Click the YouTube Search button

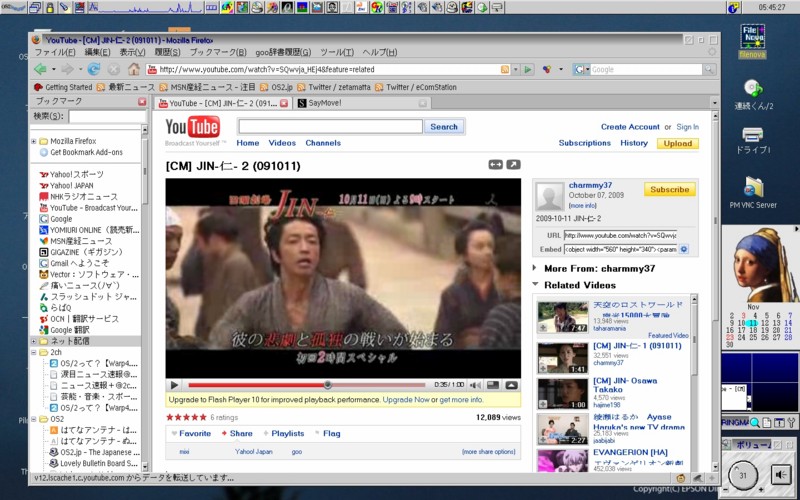(x=444, y=127)
